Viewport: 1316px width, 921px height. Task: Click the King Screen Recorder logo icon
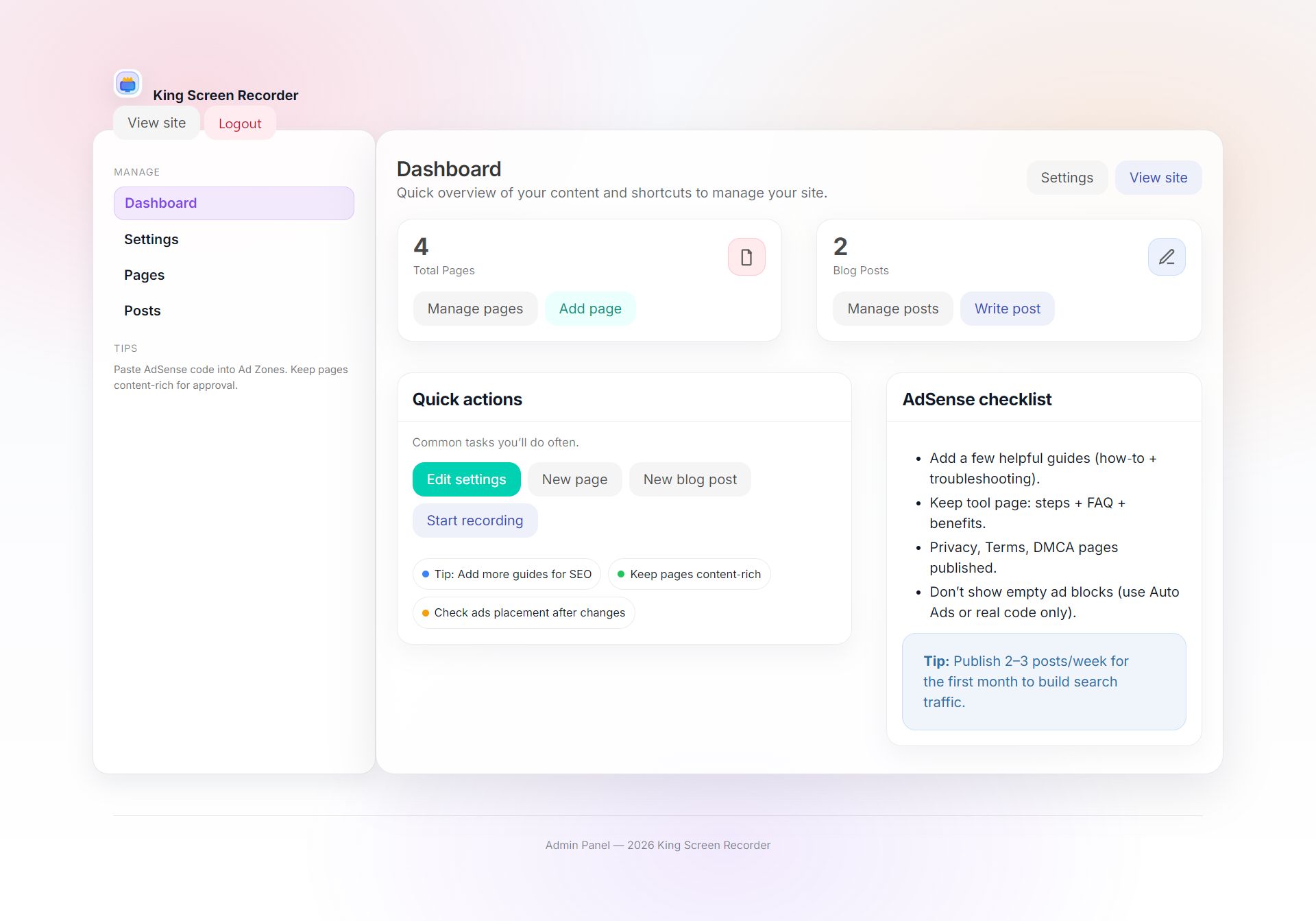pos(127,84)
